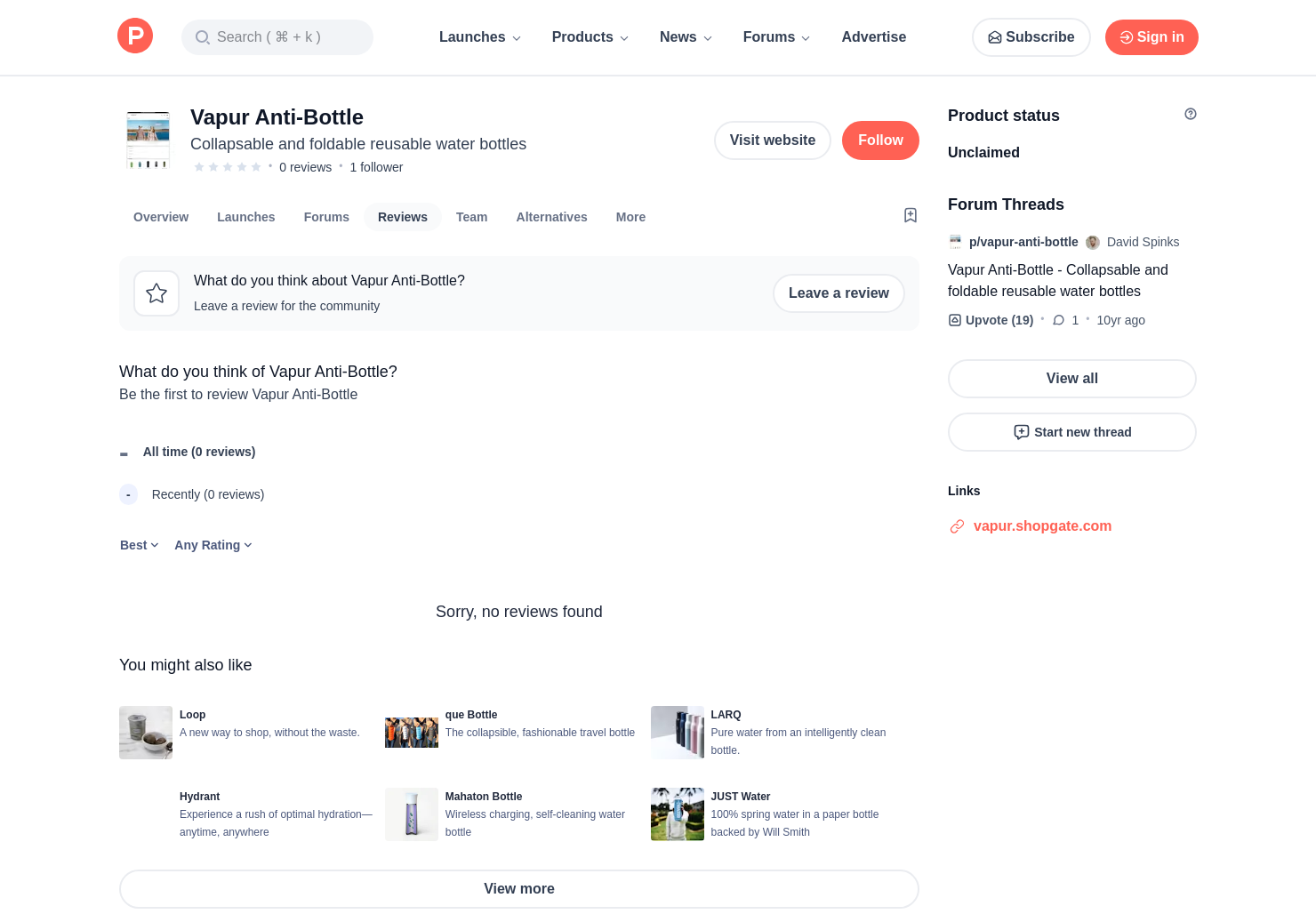Open Hydrant product link

[199, 797]
